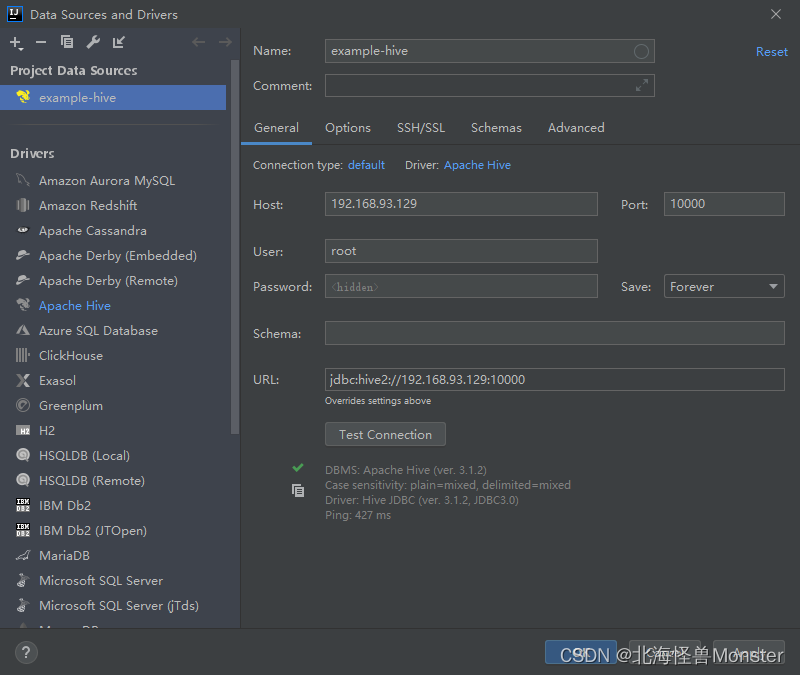
Task: Focus the Password input field
Action: pos(461,286)
